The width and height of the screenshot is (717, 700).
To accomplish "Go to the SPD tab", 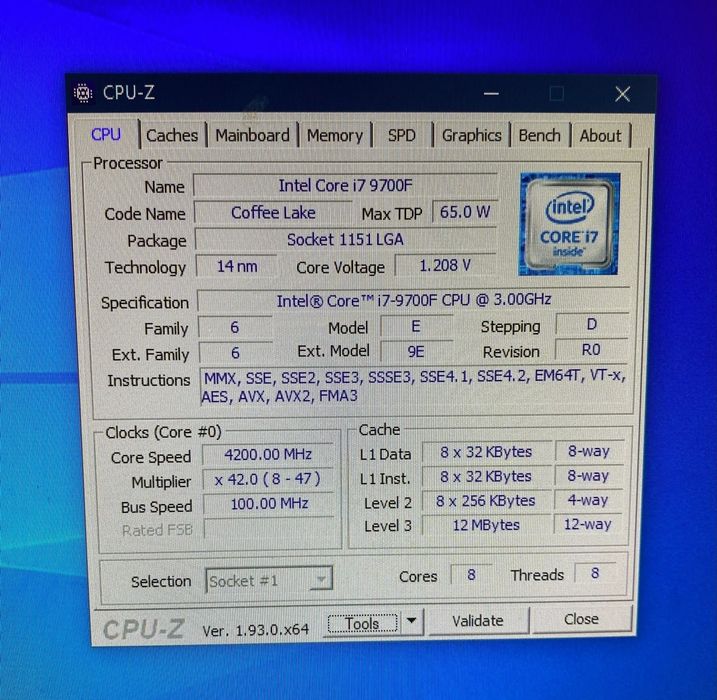I will click(401, 136).
